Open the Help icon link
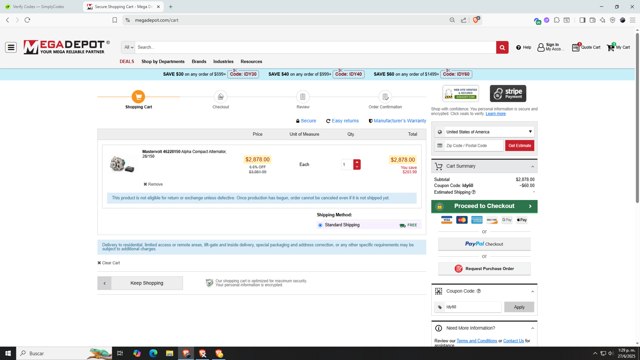Image resolution: width=640 pixels, height=360 pixels. point(523,47)
